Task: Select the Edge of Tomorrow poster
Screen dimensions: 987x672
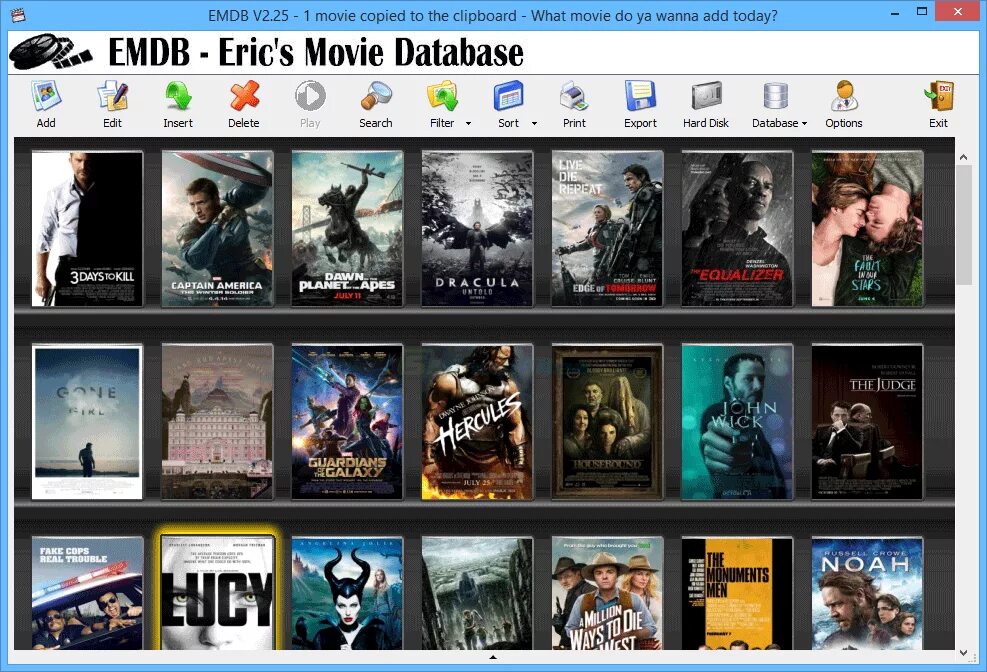Action: (607, 229)
